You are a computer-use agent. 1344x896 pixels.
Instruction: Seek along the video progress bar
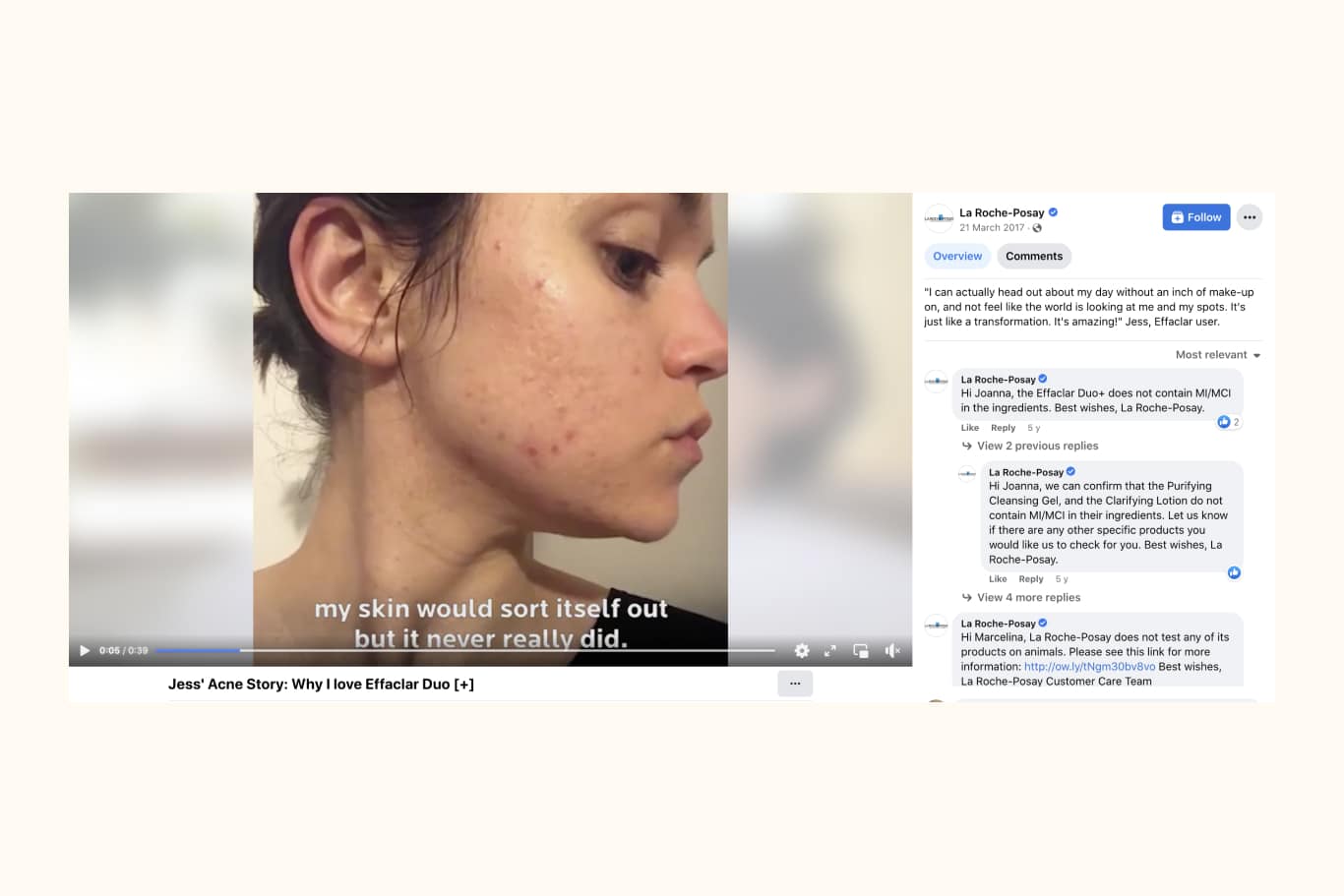465,650
